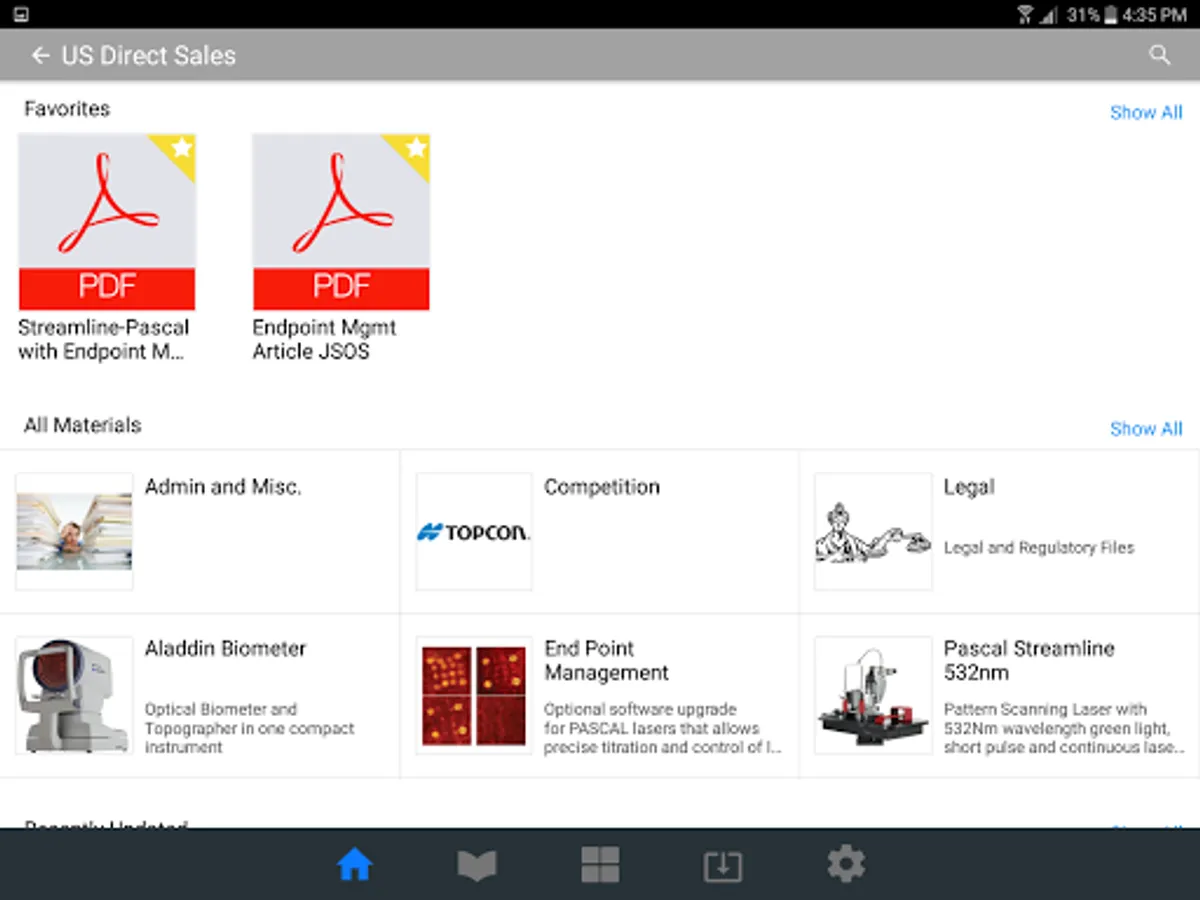The image size is (1200, 900).
Task: Tap Legal and Regulatory Files description
Action: pos(1039,548)
